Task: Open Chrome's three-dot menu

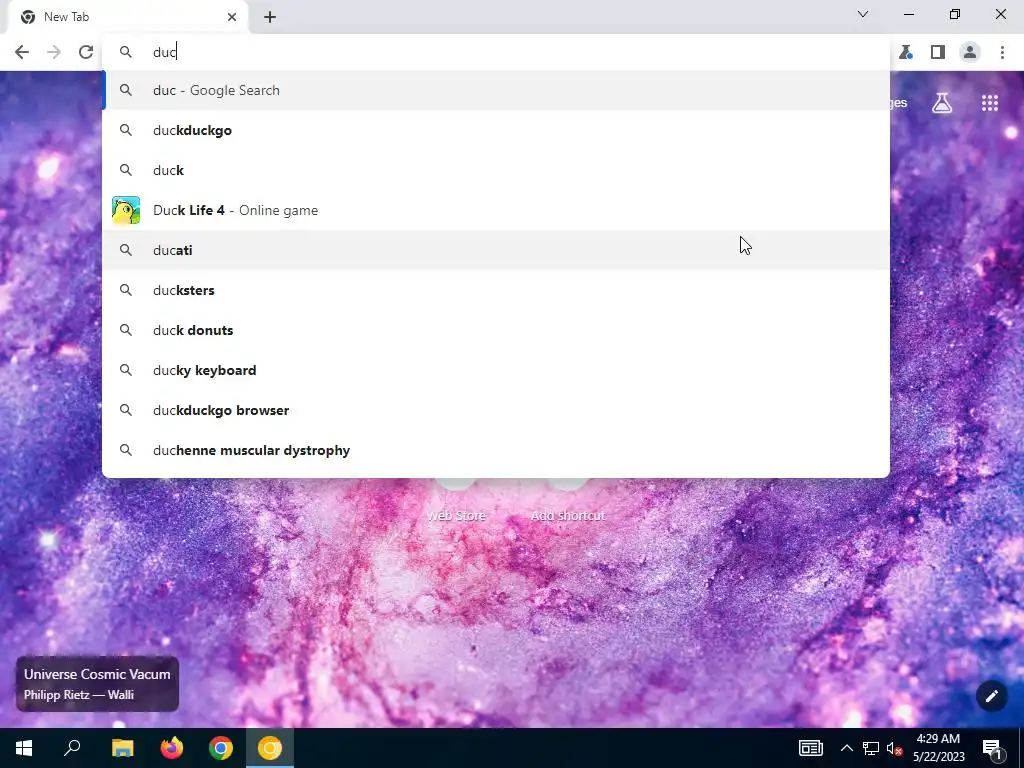Action: [1002, 52]
